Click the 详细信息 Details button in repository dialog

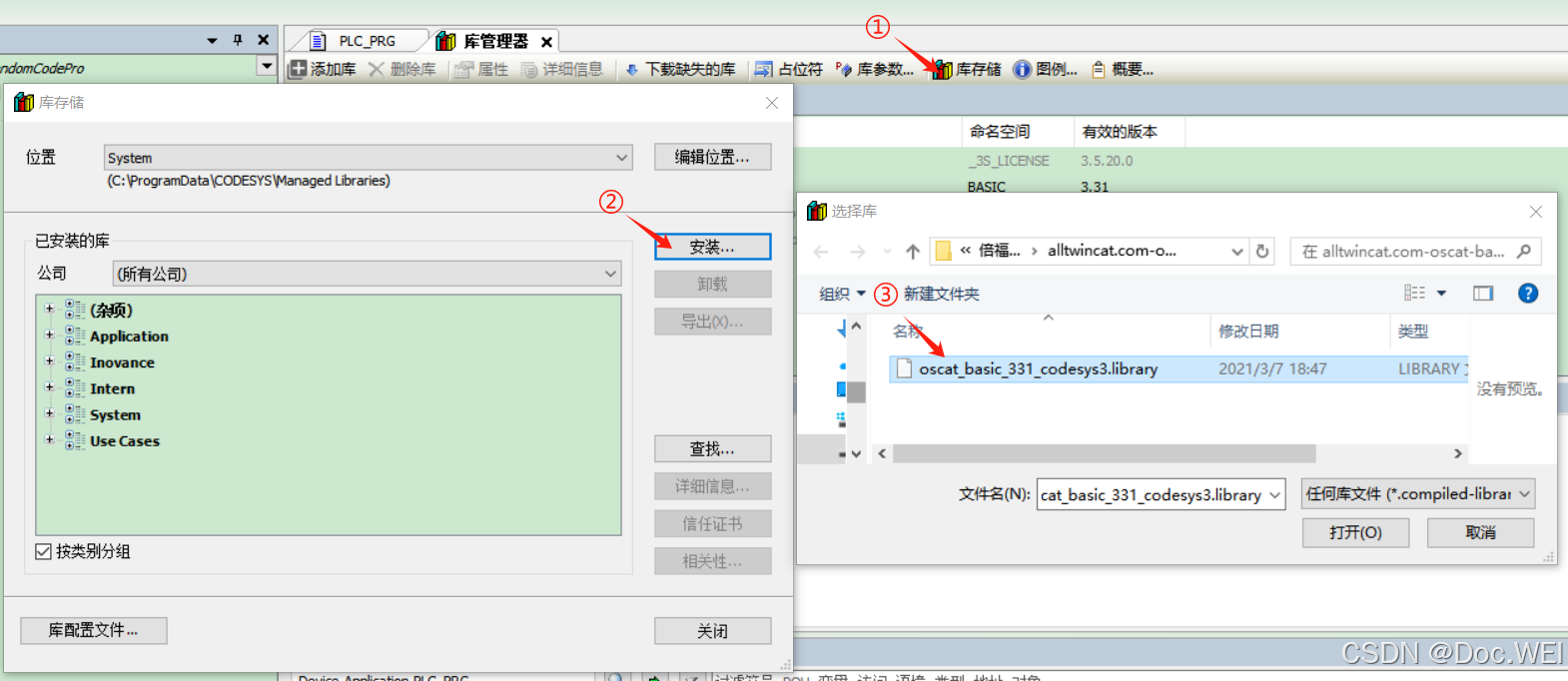click(x=713, y=486)
